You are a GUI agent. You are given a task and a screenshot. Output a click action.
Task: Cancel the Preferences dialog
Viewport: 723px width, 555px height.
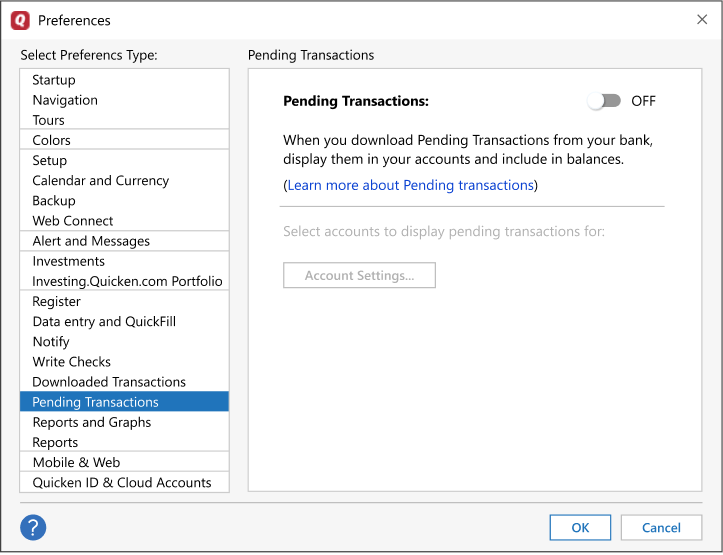click(x=661, y=527)
